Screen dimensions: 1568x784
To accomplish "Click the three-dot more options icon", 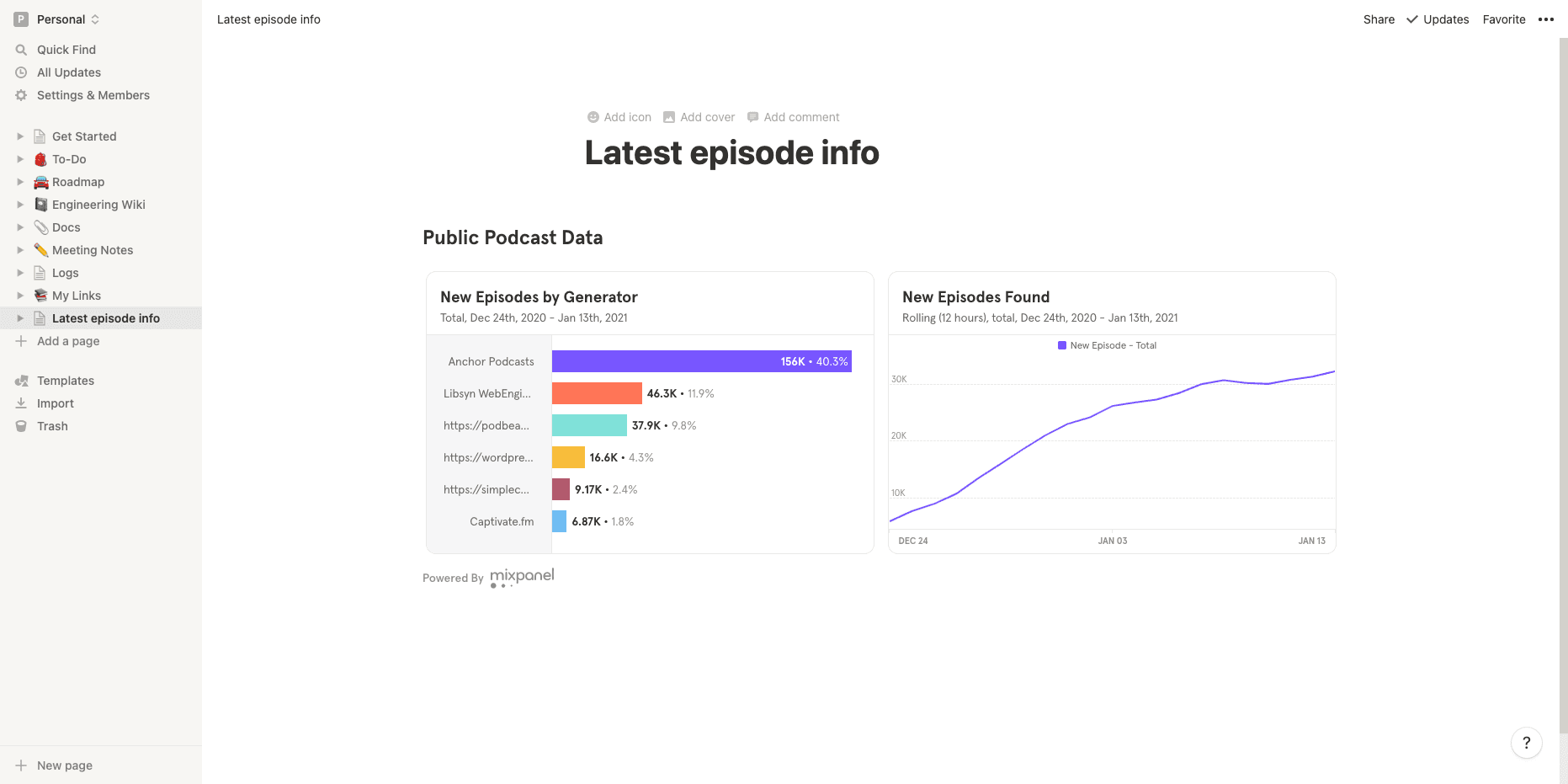I will 1546,19.
